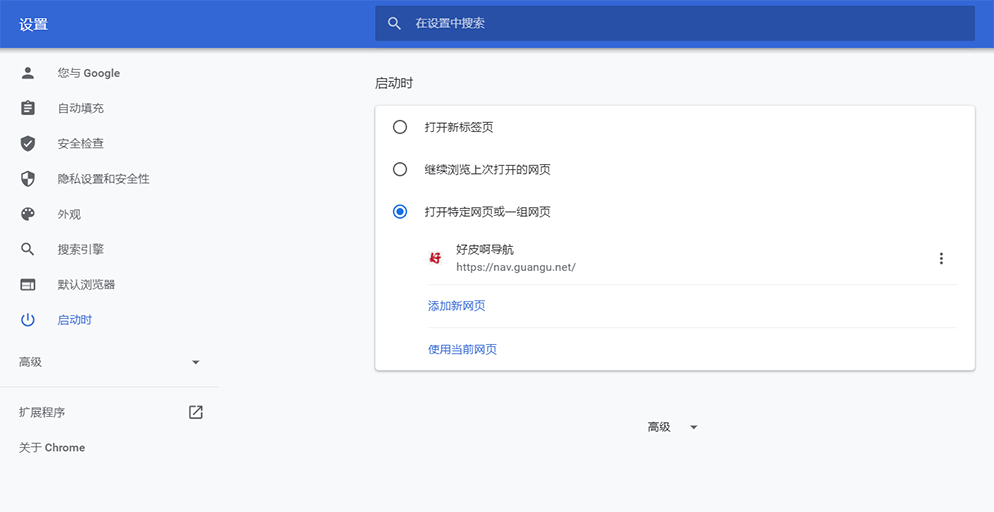Click the palette icon for 外观

click(x=28, y=214)
